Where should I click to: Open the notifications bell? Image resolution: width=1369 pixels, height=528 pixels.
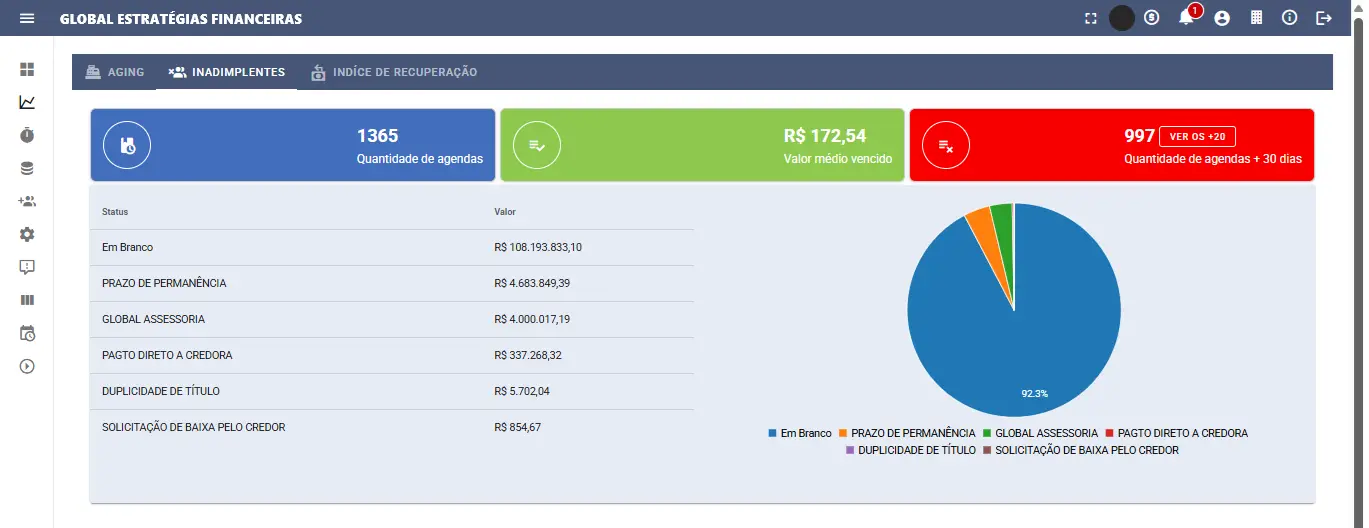coord(1187,18)
